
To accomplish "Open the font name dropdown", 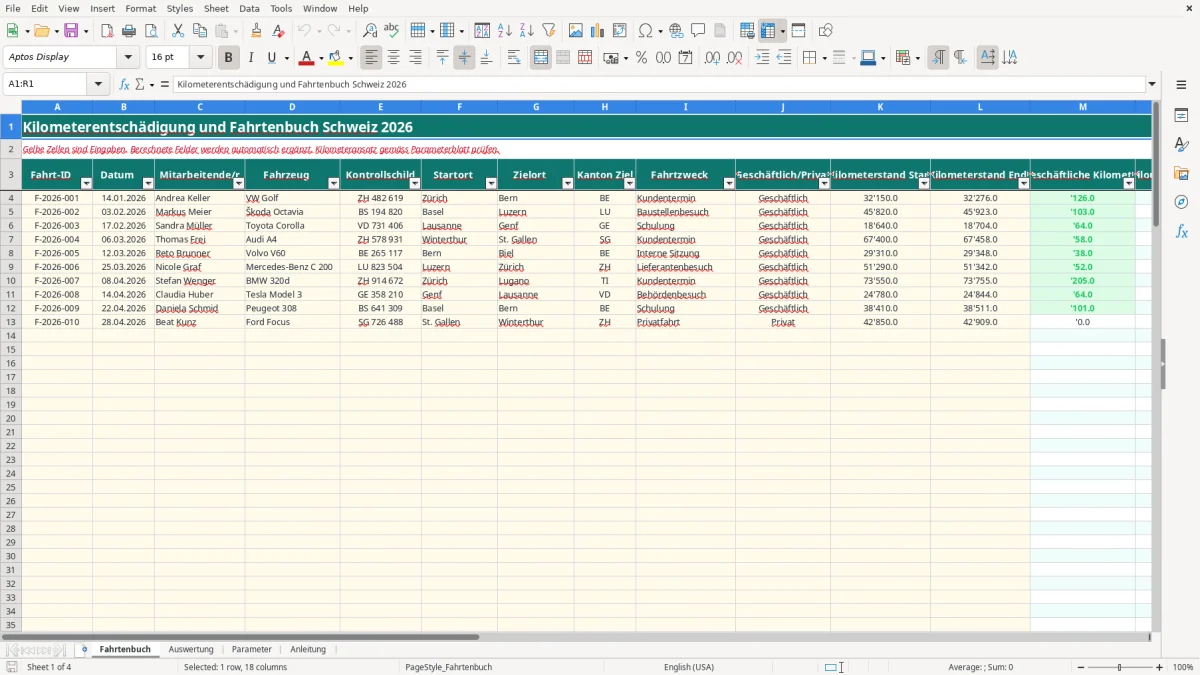I will [x=128, y=58].
